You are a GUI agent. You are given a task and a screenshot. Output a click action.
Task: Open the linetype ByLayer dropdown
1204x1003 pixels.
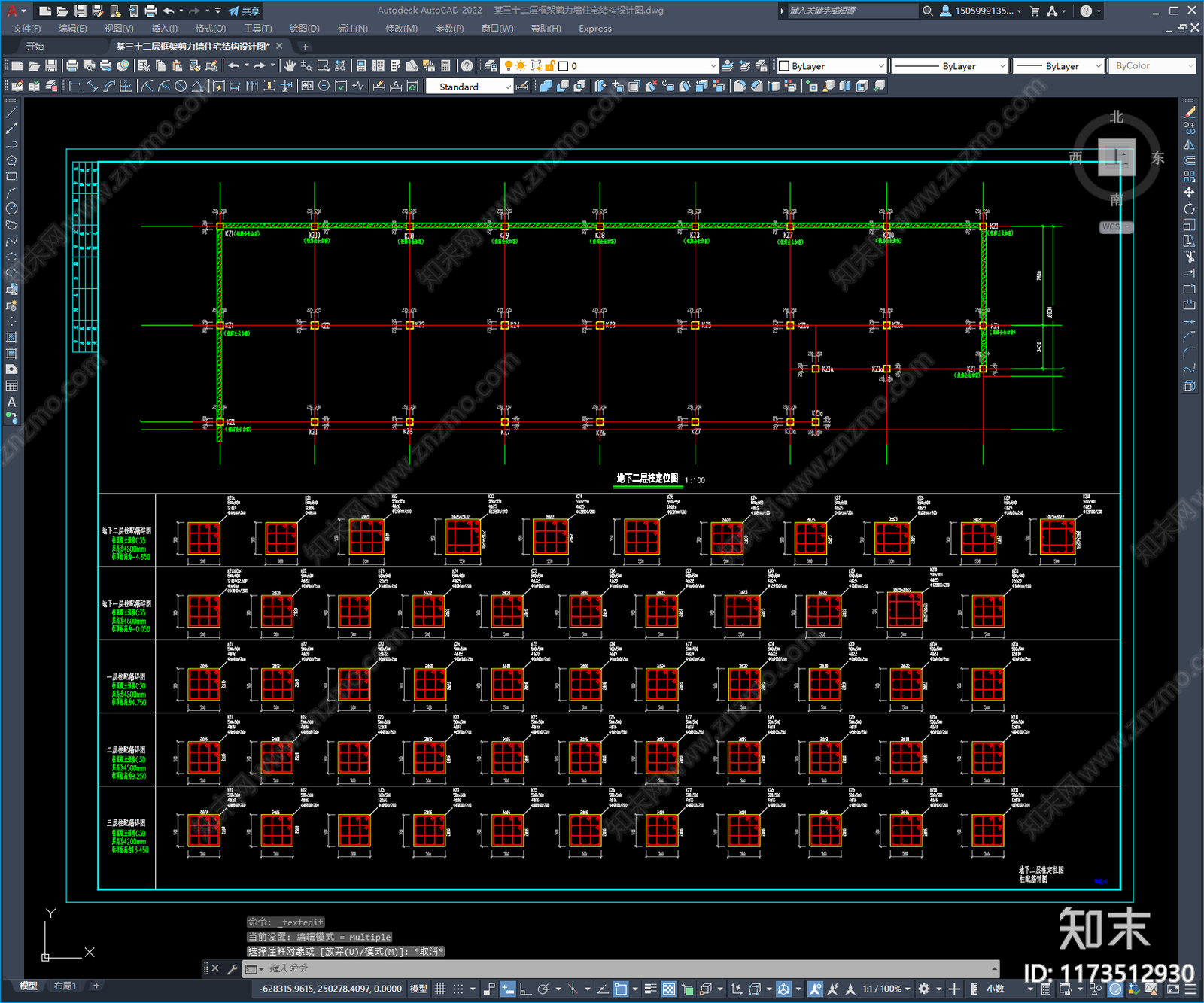click(x=950, y=66)
